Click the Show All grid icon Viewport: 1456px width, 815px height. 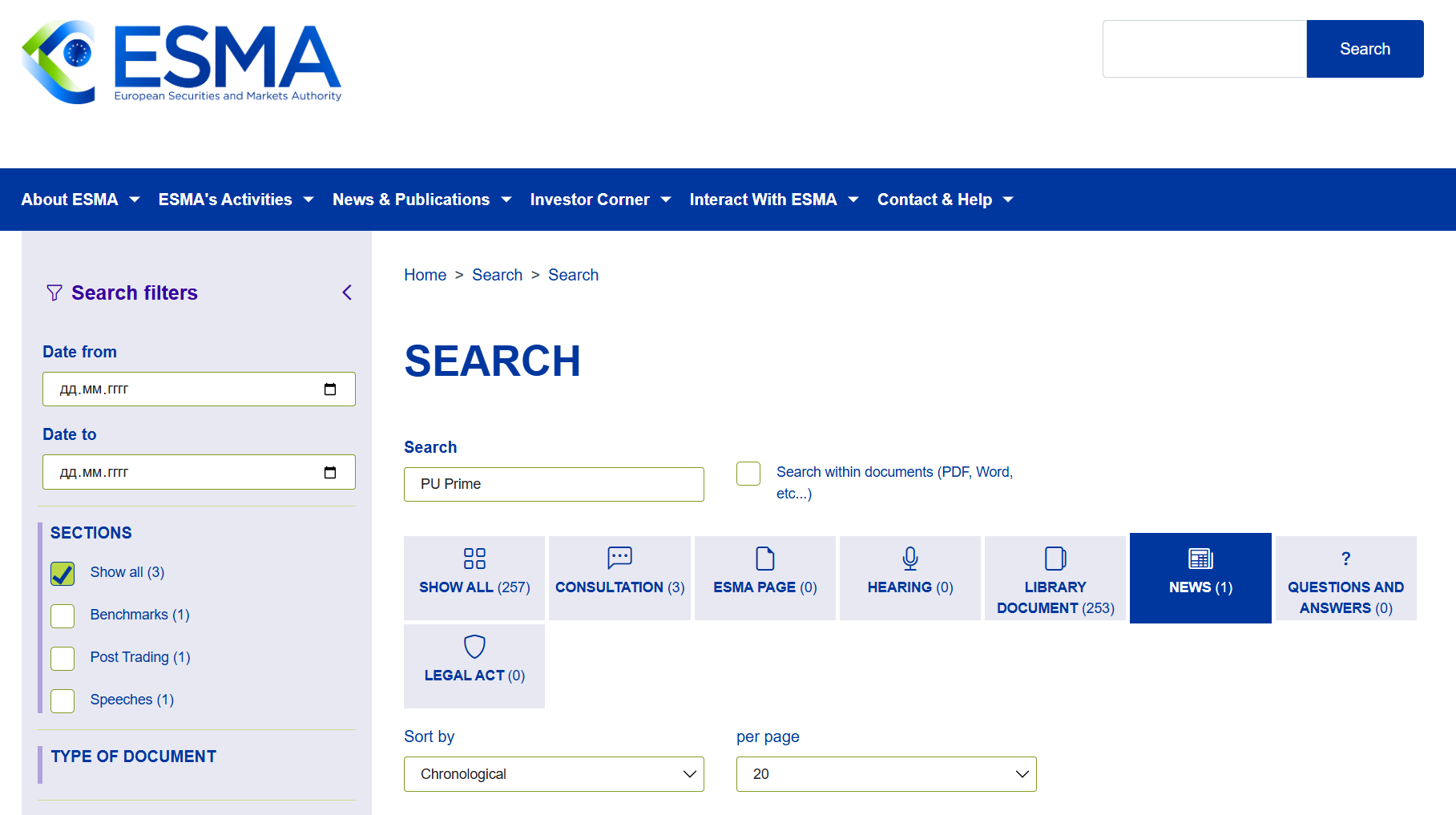pyautogui.click(x=474, y=559)
